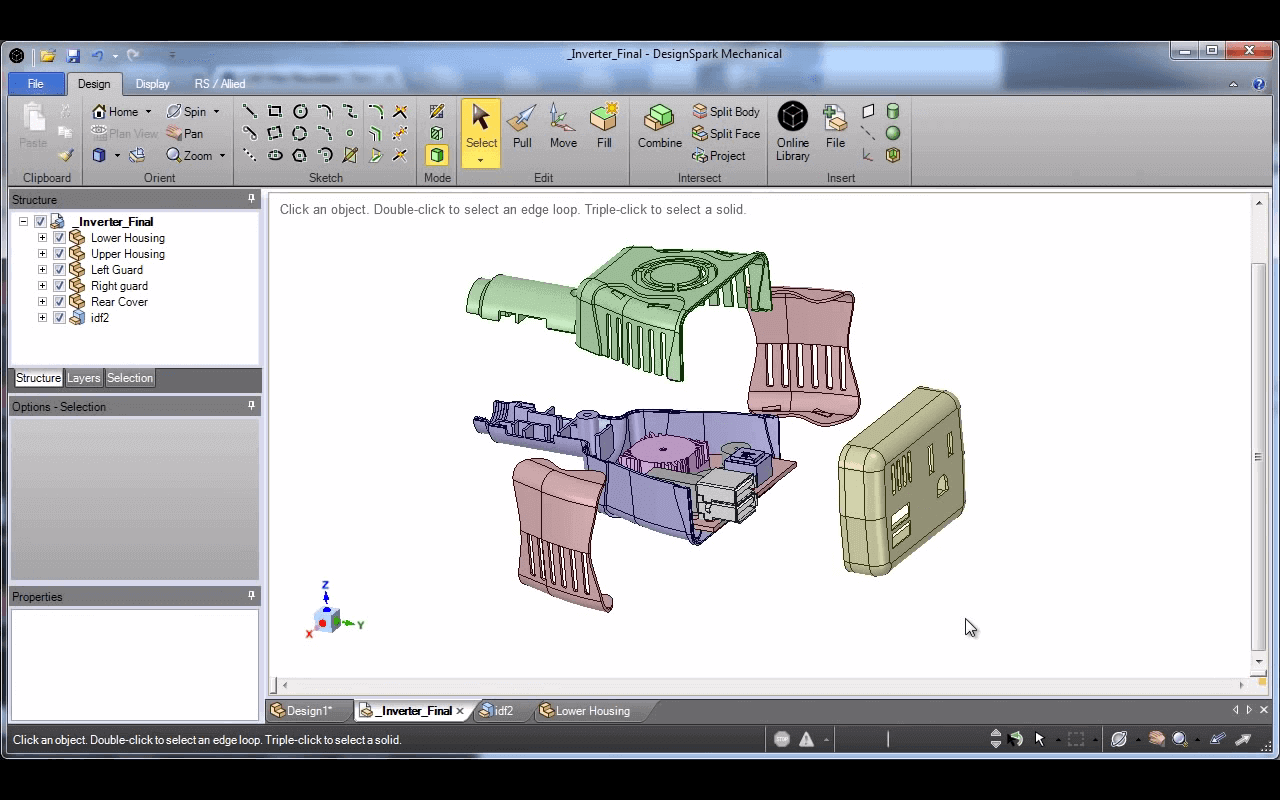Switch to the Display ribbon tab
Image resolution: width=1280 pixels, height=800 pixels.
tap(153, 84)
